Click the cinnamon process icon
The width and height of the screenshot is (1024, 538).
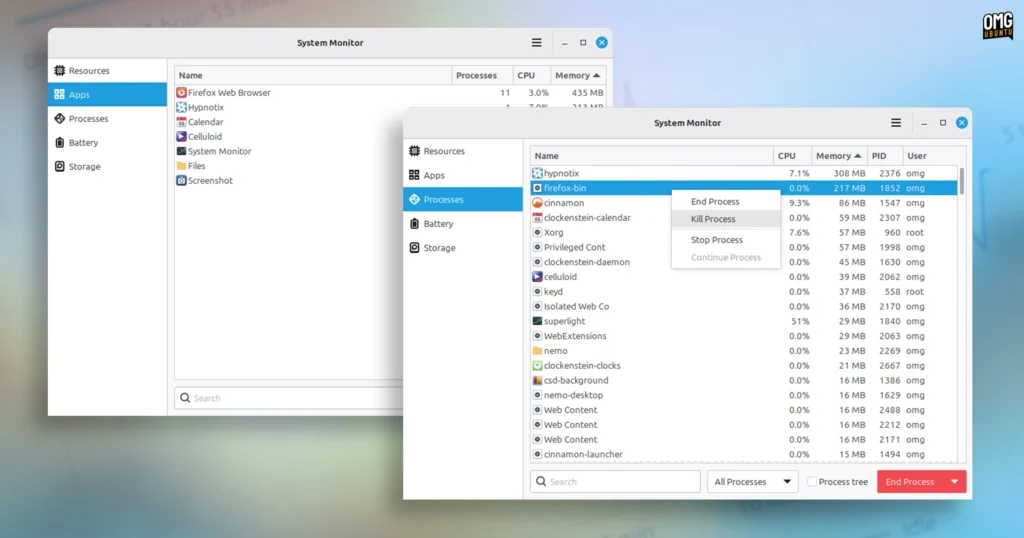pos(537,202)
